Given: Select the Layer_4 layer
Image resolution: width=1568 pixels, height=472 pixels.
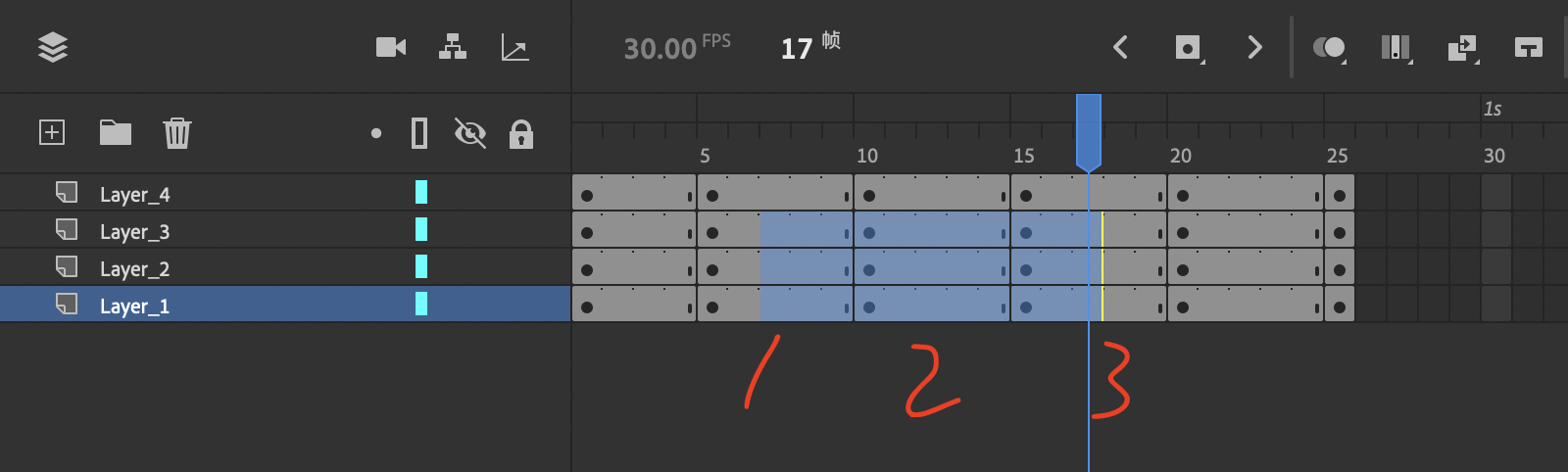Looking at the screenshot, I should (x=135, y=195).
